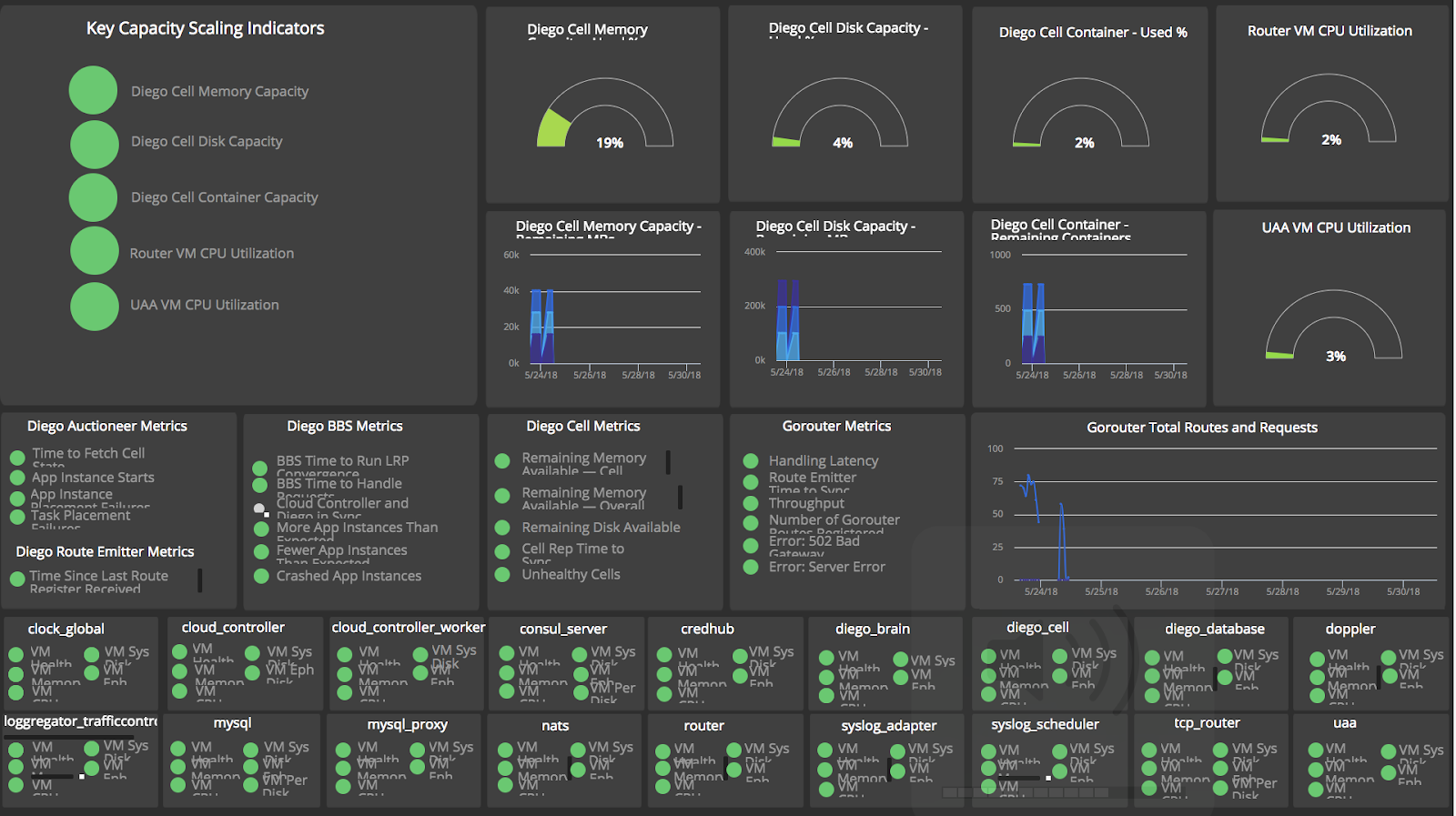Click the syslog_adapter panel title
The height and width of the screenshot is (816, 1456).
point(889,725)
